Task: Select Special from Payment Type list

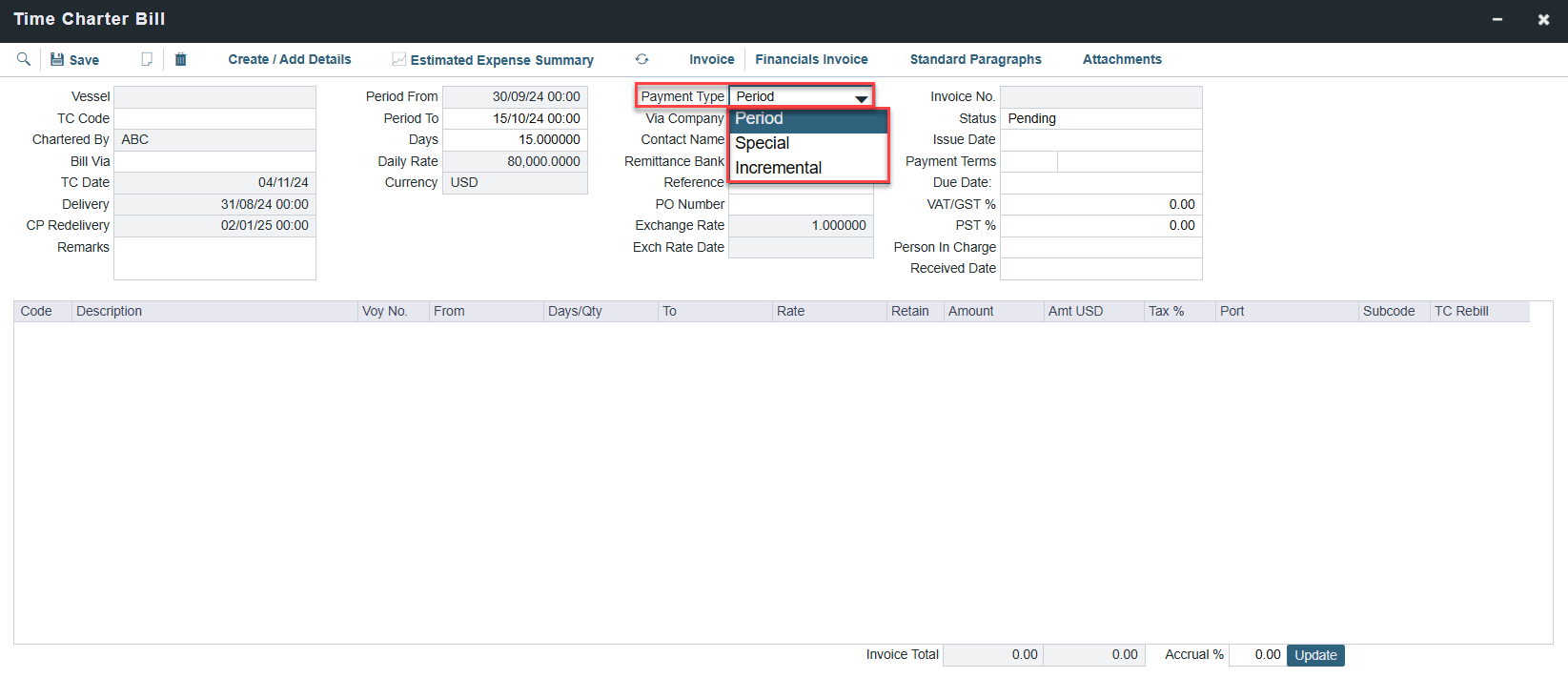Action: tap(763, 143)
